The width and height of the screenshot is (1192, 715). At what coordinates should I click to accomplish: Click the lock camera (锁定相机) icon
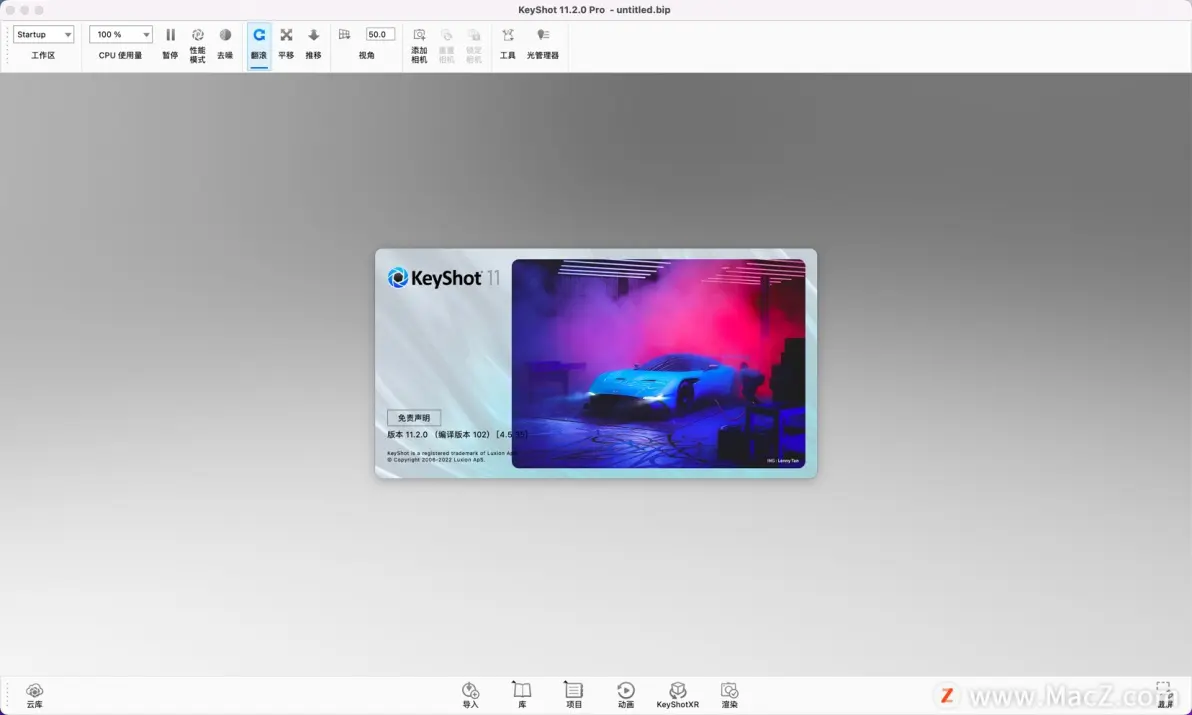click(x=474, y=35)
